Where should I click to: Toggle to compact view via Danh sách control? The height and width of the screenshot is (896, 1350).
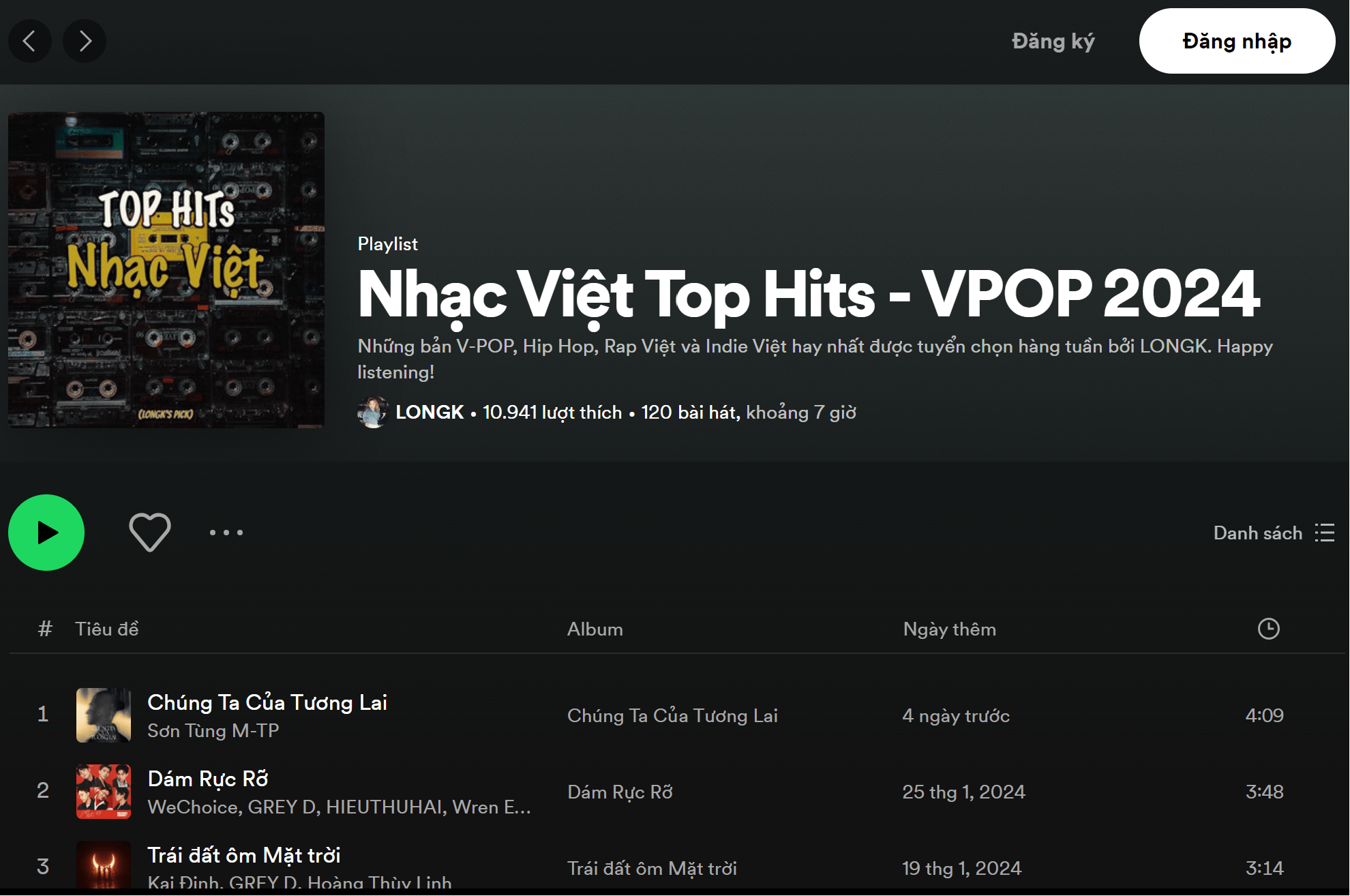click(1259, 533)
